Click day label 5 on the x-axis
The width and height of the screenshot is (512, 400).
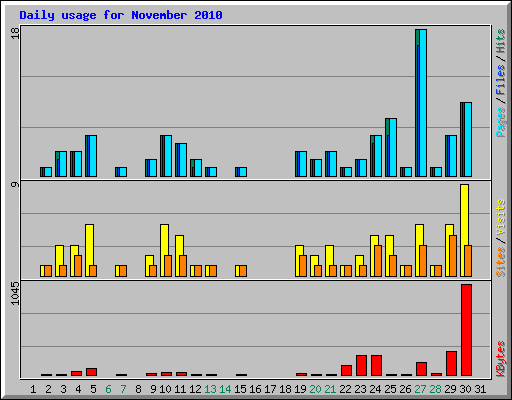(93, 389)
